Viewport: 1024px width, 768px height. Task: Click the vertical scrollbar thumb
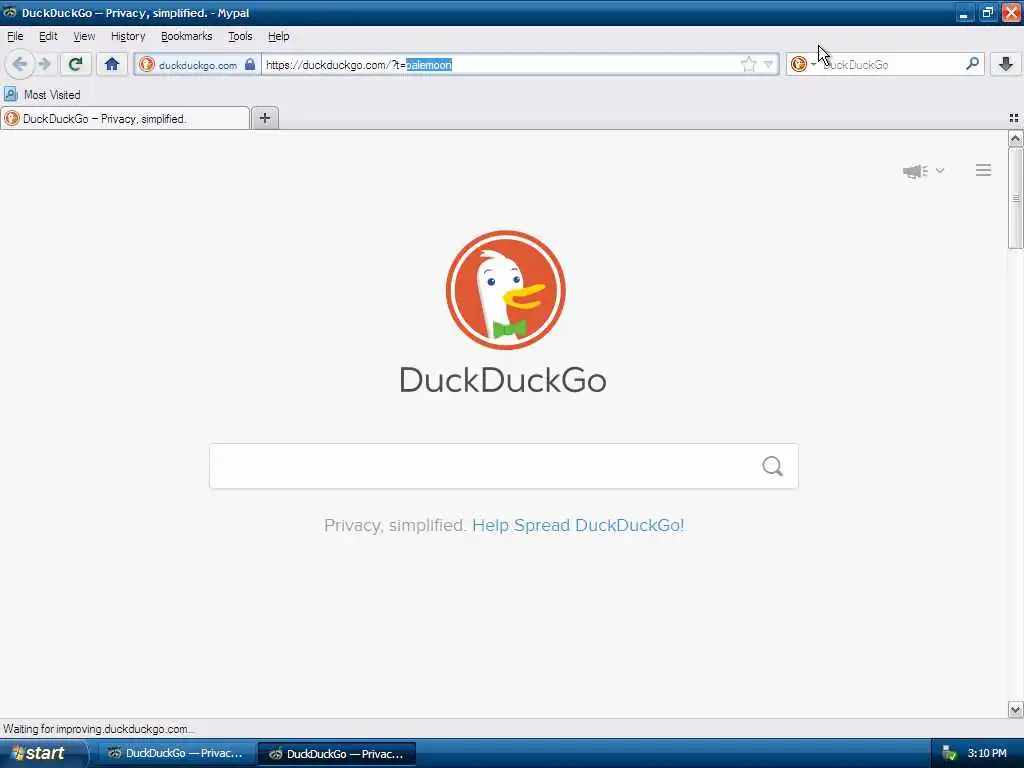1016,198
